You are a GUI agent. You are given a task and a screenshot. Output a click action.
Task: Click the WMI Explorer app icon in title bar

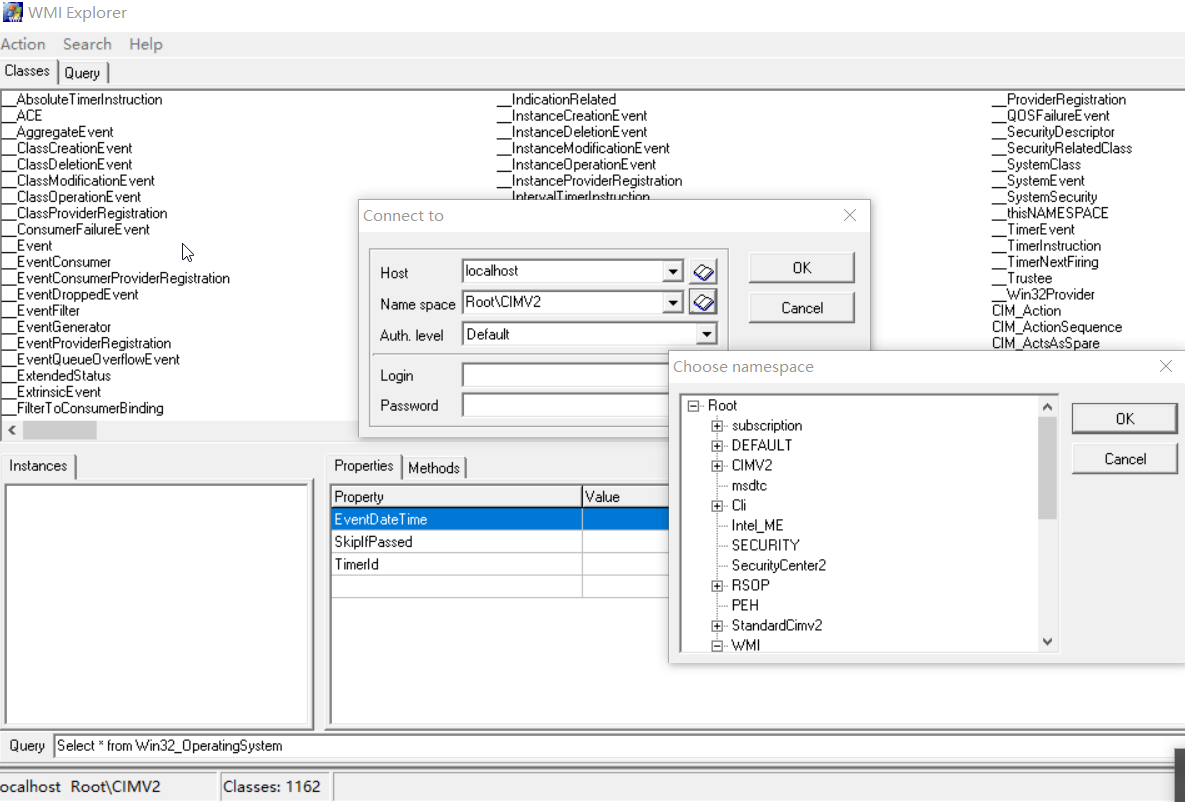pos(12,12)
